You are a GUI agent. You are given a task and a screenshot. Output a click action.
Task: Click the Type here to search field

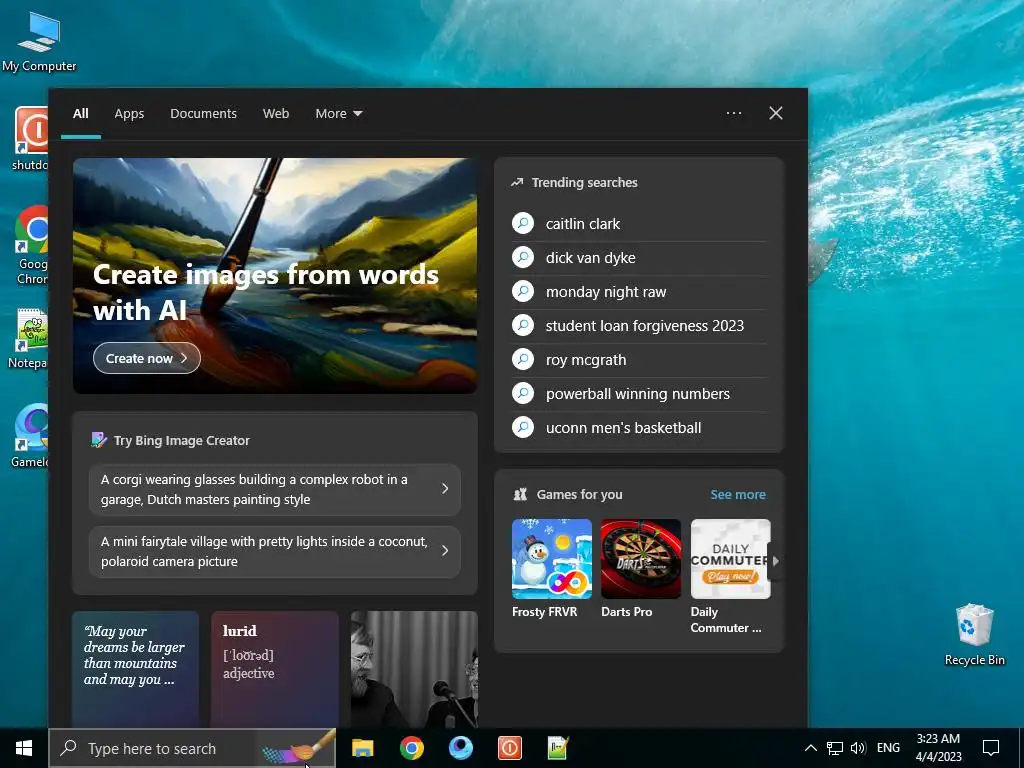point(192,748)
